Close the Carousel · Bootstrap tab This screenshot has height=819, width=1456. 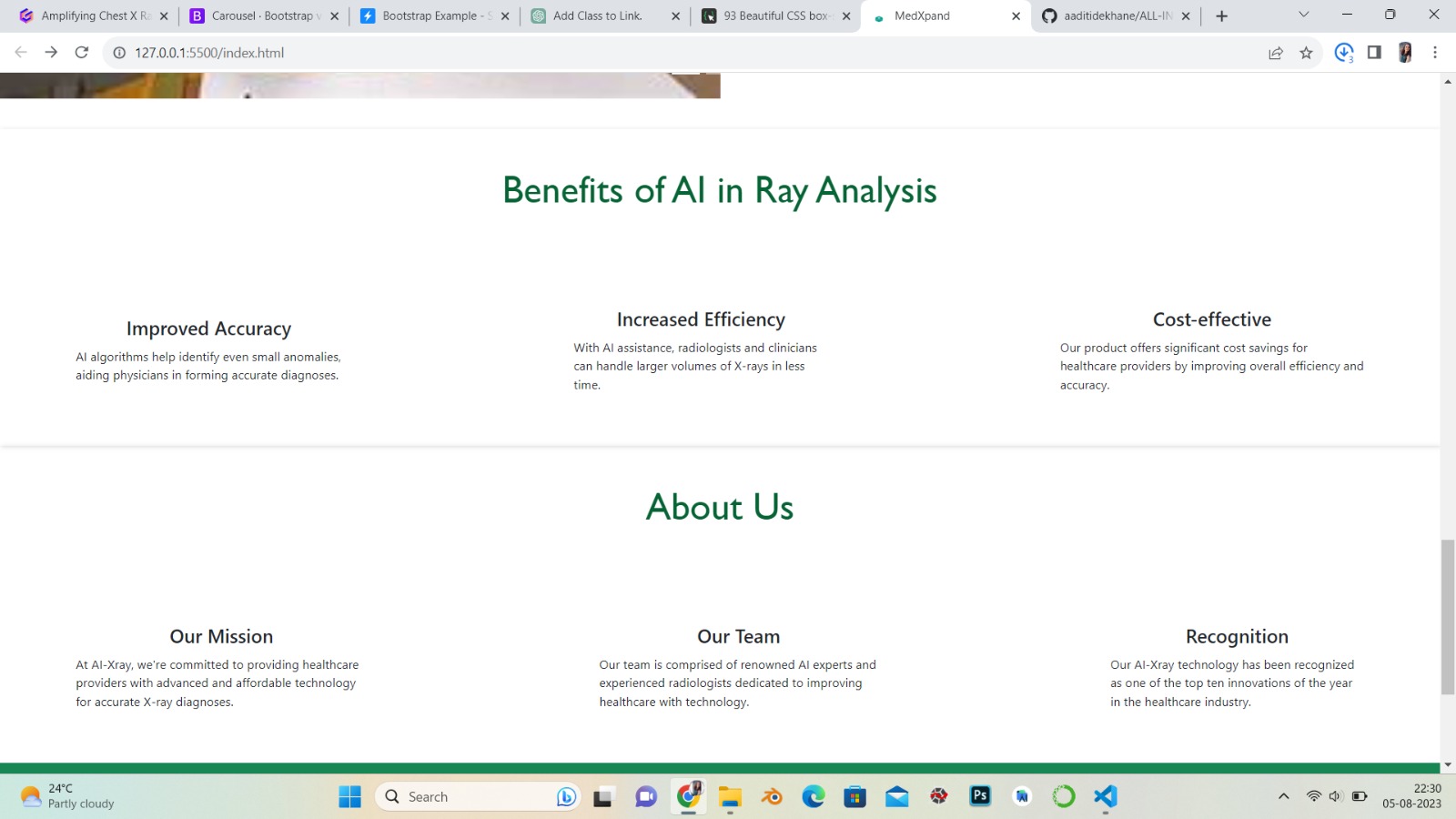click(334, 15)
